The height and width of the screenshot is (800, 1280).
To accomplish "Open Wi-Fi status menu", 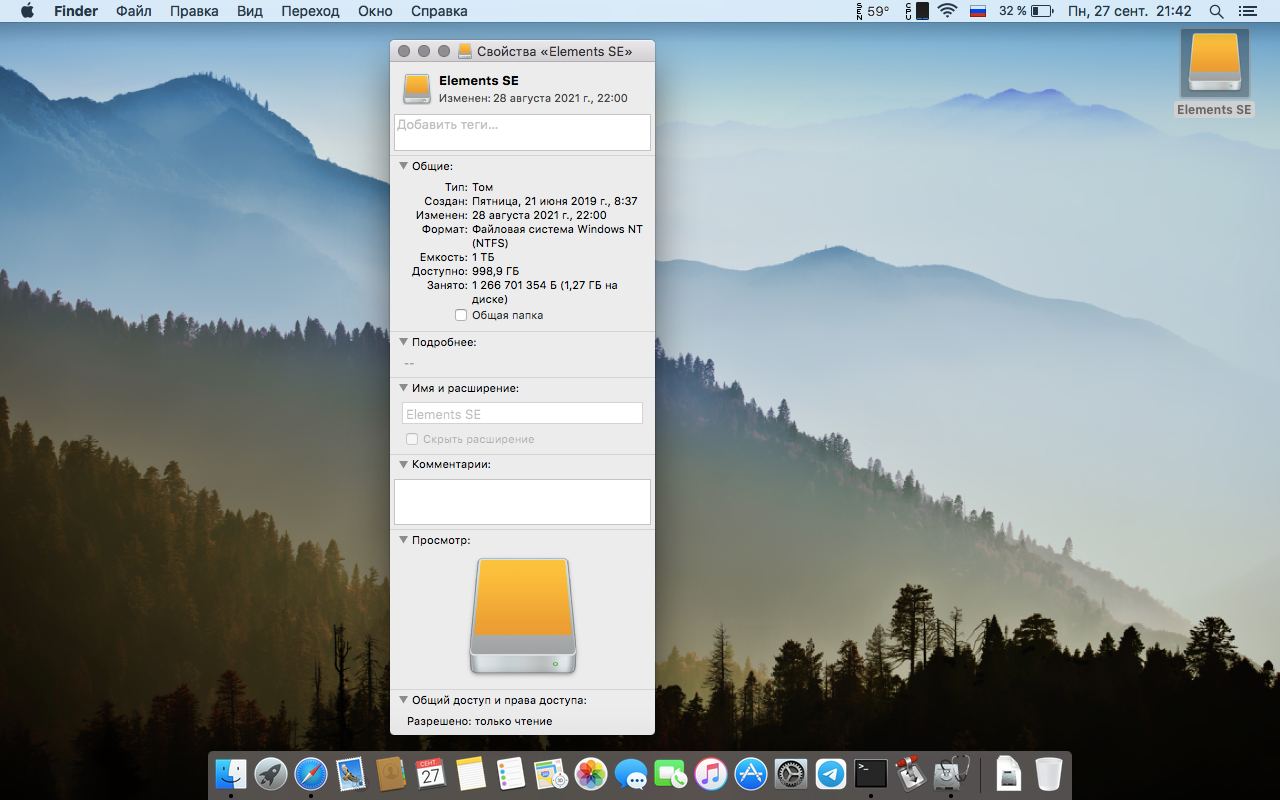I will tap(947, 11).
